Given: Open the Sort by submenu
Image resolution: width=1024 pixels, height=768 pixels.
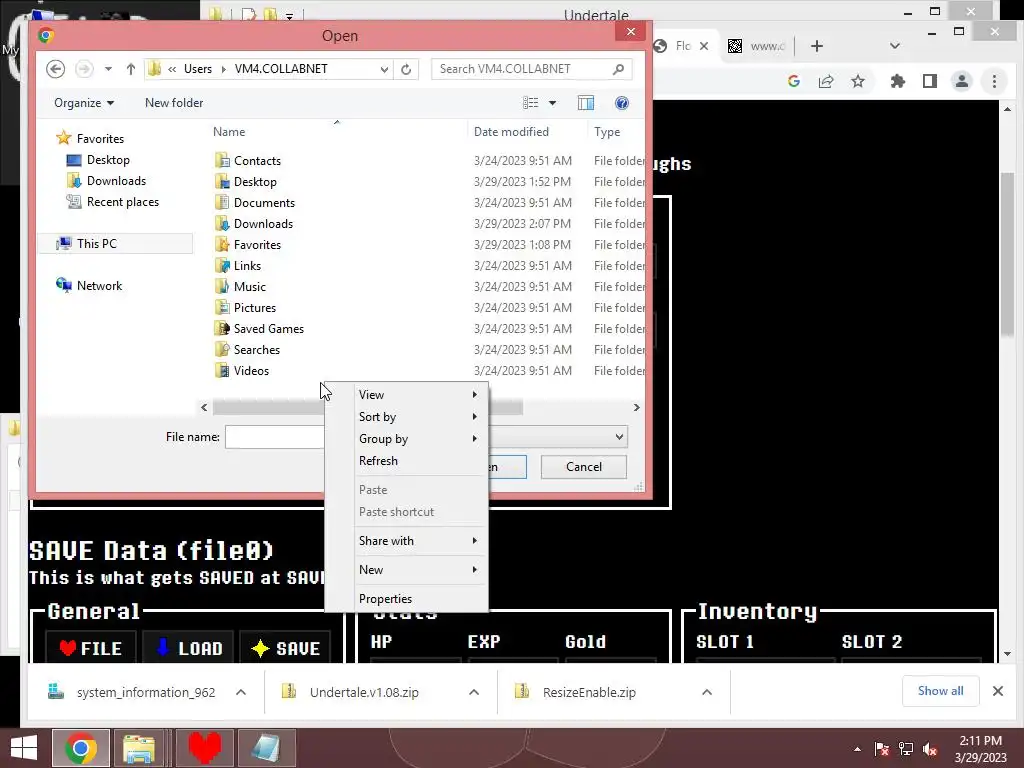Looking at the screenshot, I should click(406, 417).
